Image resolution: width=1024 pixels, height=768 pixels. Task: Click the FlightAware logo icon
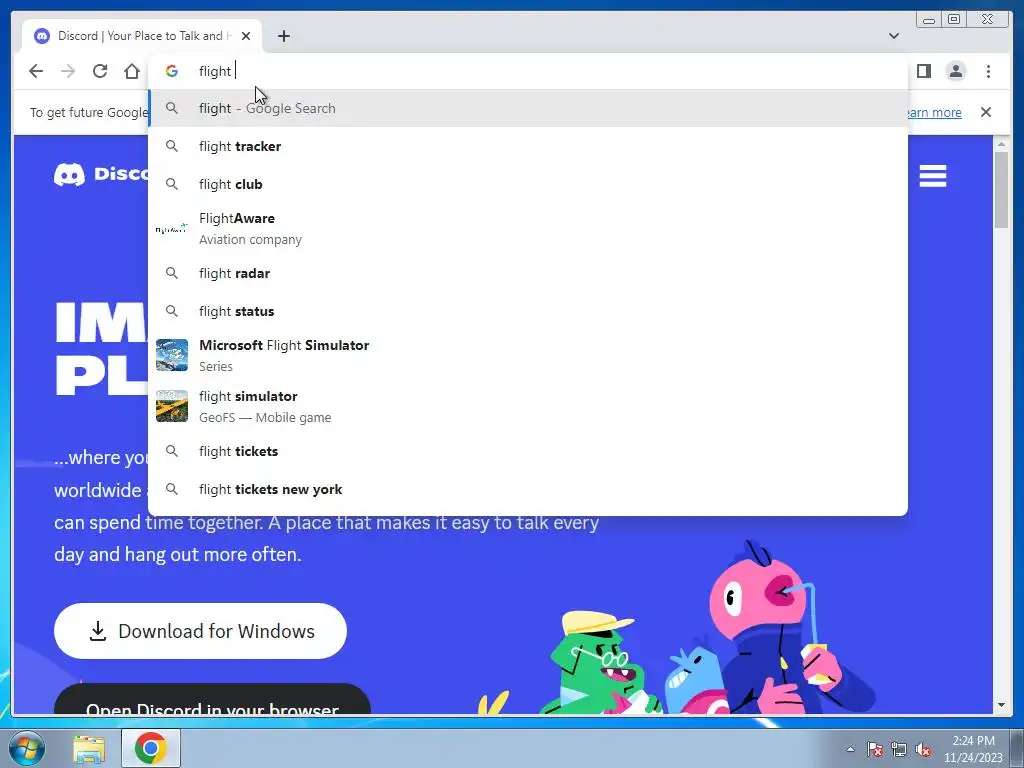click(172, 229)
